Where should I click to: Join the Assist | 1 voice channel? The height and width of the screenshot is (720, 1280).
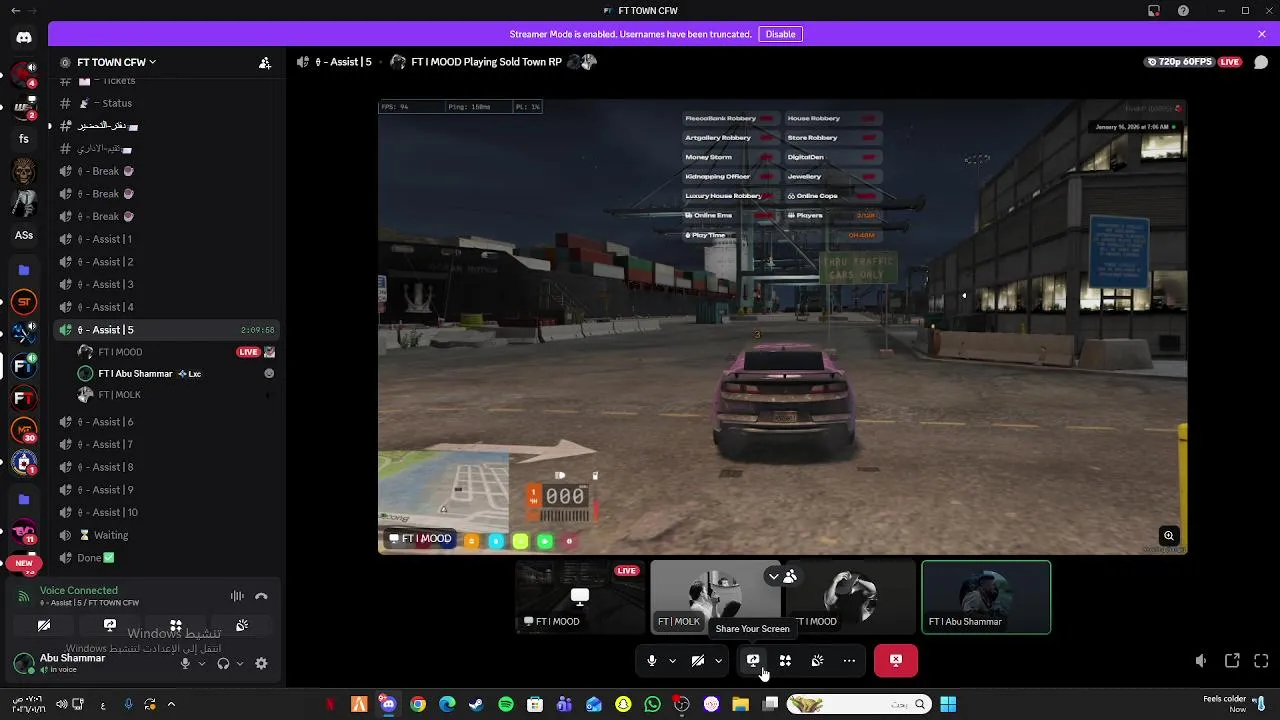pos(167,239)
